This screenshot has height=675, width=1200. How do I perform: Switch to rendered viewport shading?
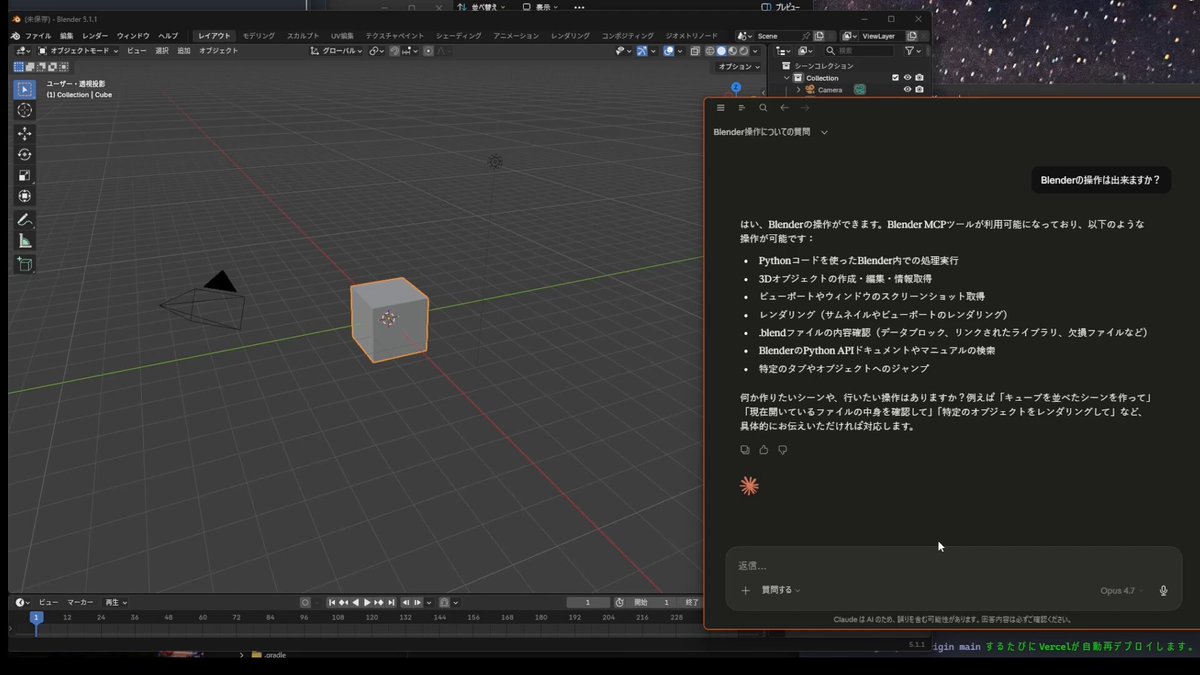743,51
